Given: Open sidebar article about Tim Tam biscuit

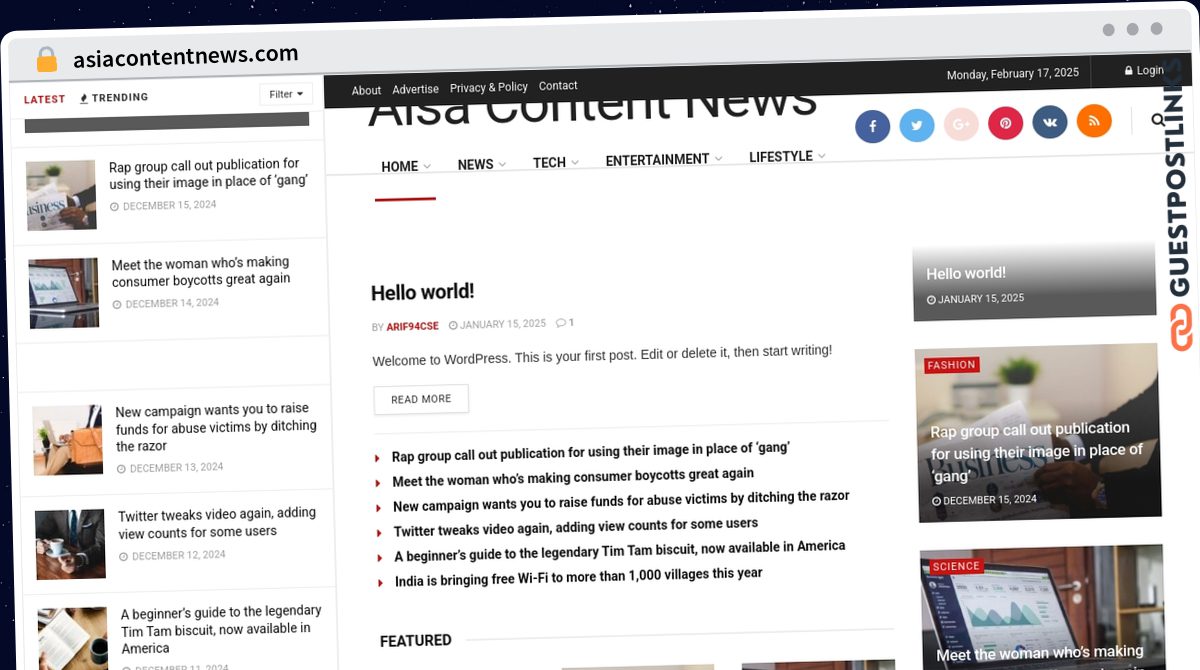Looking at the screenshot, I should (221, 629).
